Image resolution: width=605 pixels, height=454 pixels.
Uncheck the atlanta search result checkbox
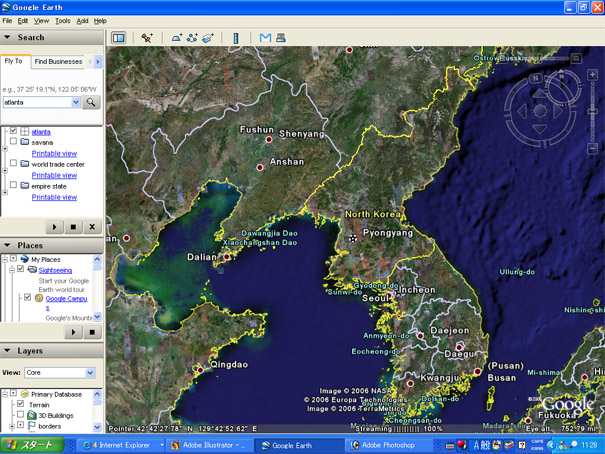tap(14, 131)
